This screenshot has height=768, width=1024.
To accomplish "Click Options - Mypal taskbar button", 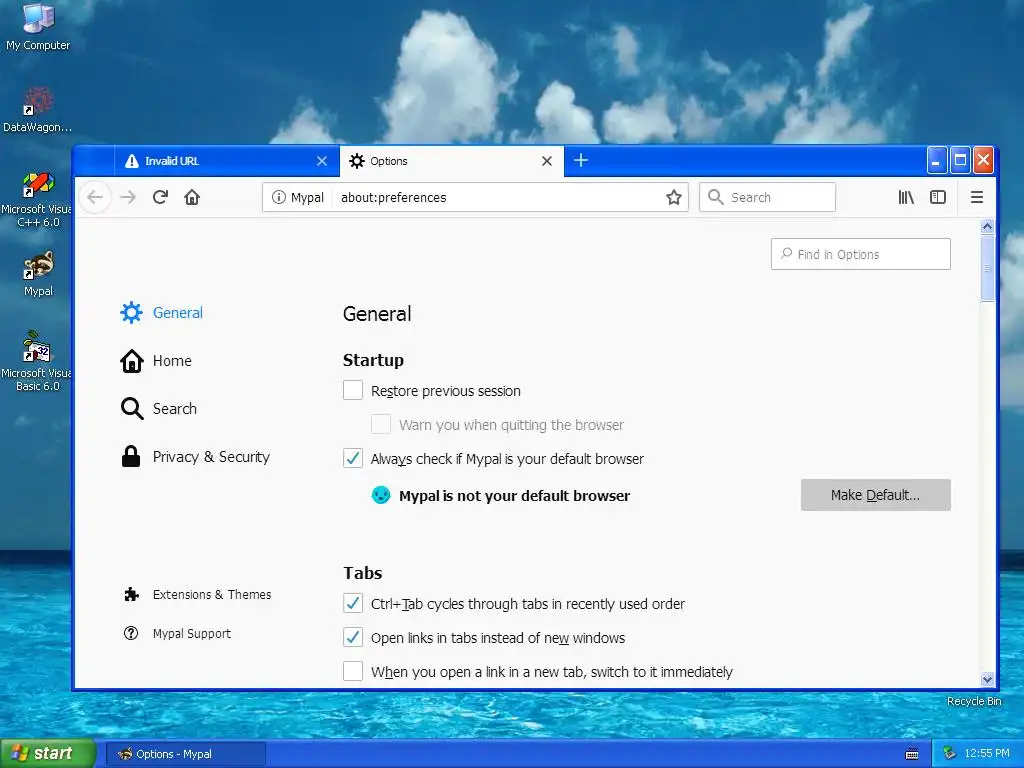I will pyautogui.click(x=185, y=754).
